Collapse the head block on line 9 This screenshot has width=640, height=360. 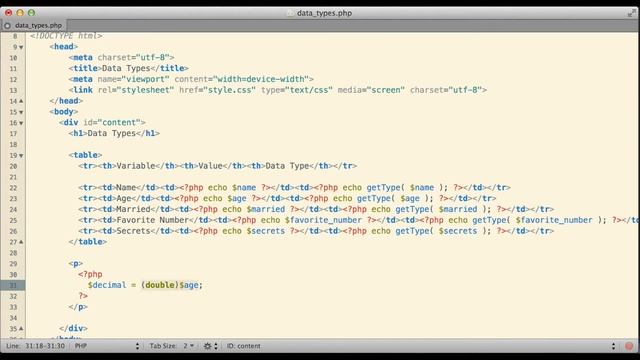[21, 47]
